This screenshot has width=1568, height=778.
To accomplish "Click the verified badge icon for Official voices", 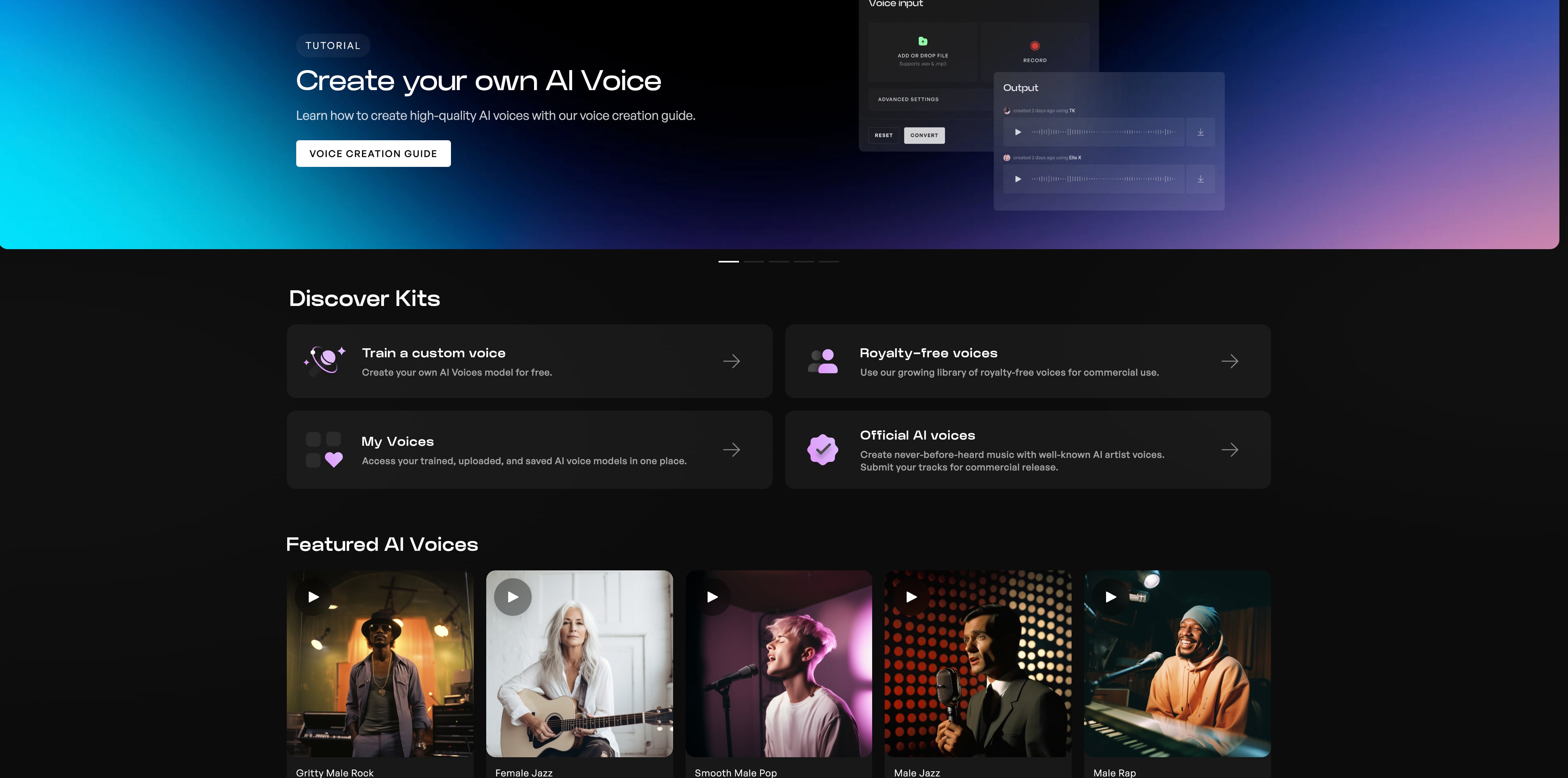I will coord(822,450).
